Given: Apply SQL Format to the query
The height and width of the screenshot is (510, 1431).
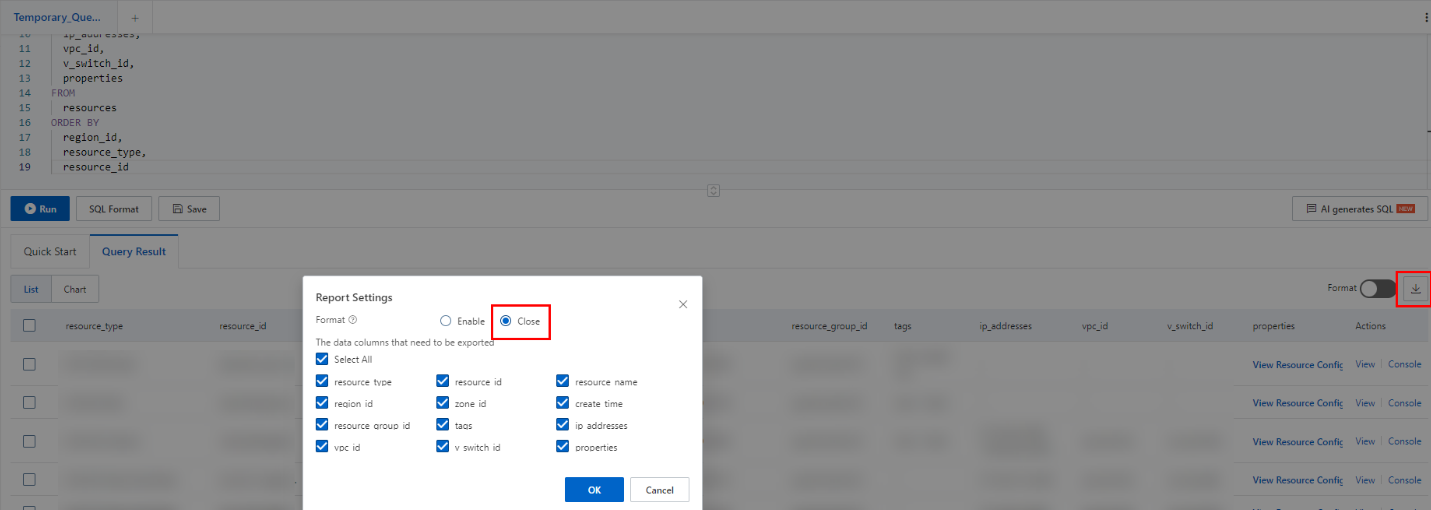Looking at the screenshot, I should 114,209.
